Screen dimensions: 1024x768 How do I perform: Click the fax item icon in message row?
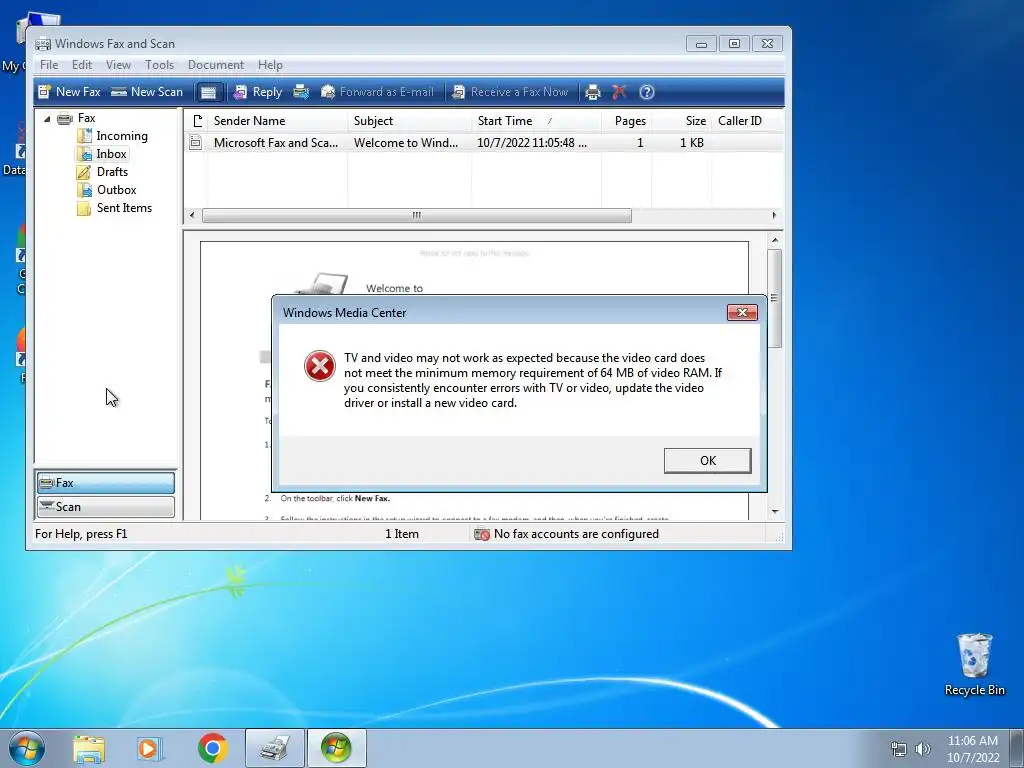click(x=195, y=142)
